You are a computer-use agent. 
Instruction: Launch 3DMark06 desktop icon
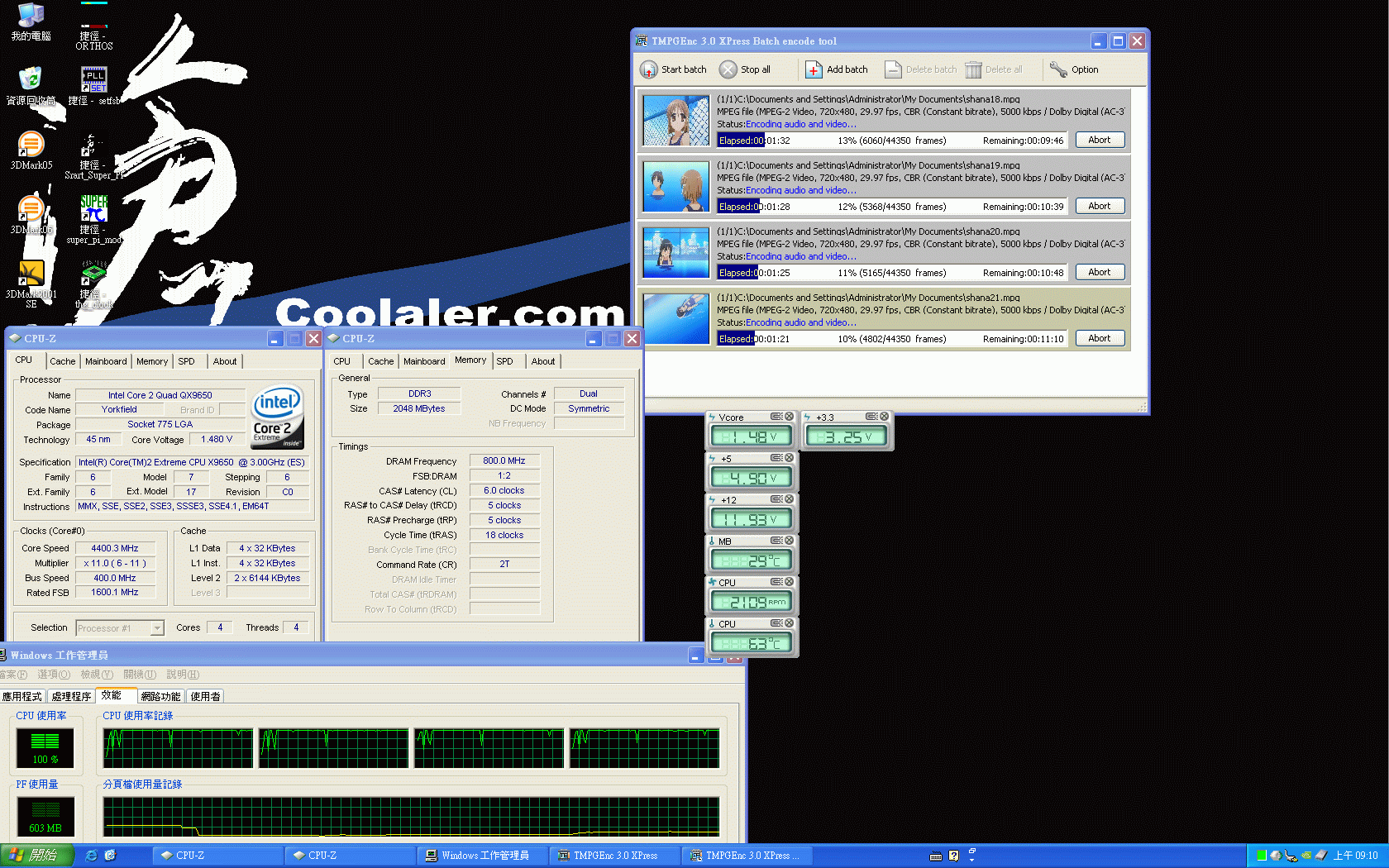coord(31,215)
